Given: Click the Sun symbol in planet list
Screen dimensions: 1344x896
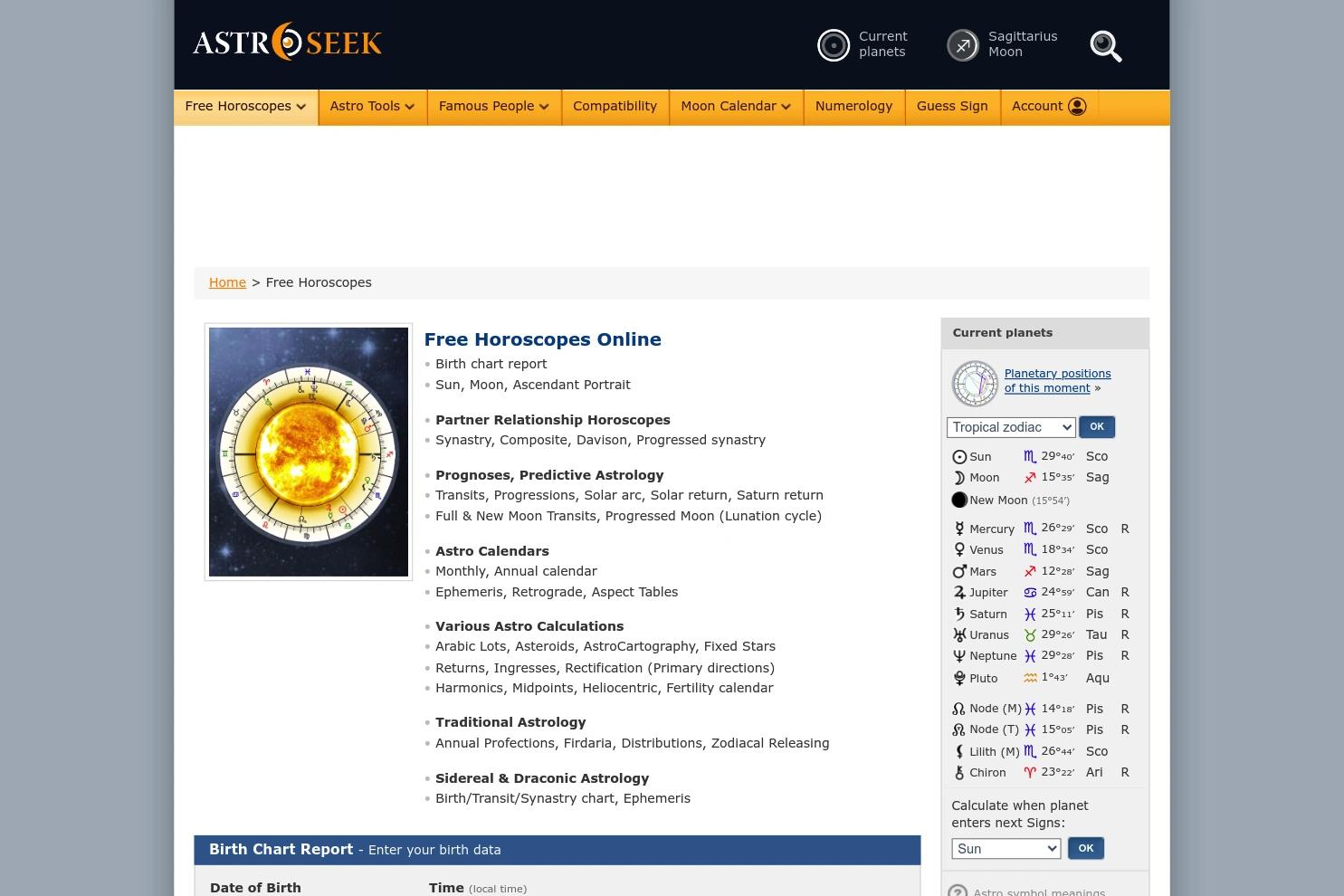Looking at the screenshot, I should [959, 457].
